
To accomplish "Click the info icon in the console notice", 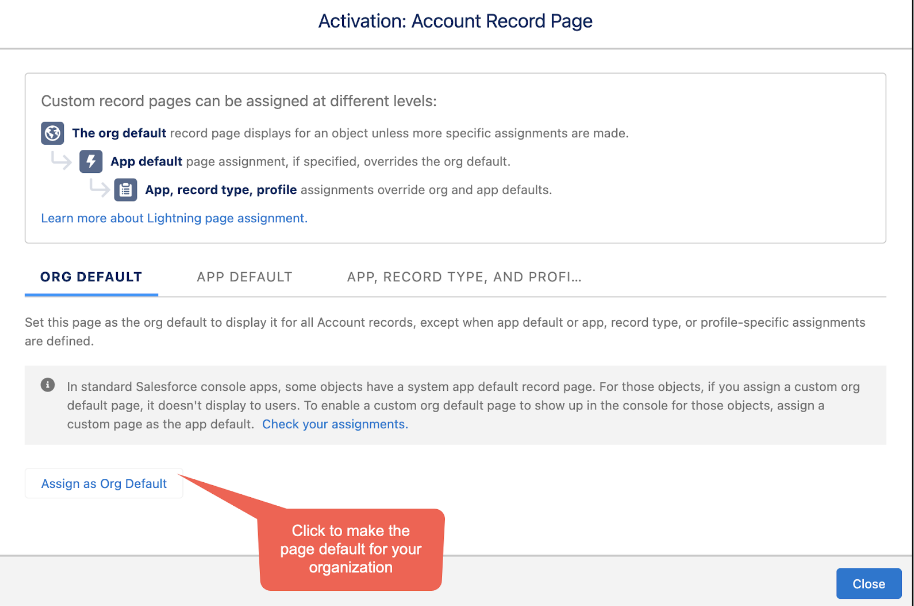I will pos(48,385).
